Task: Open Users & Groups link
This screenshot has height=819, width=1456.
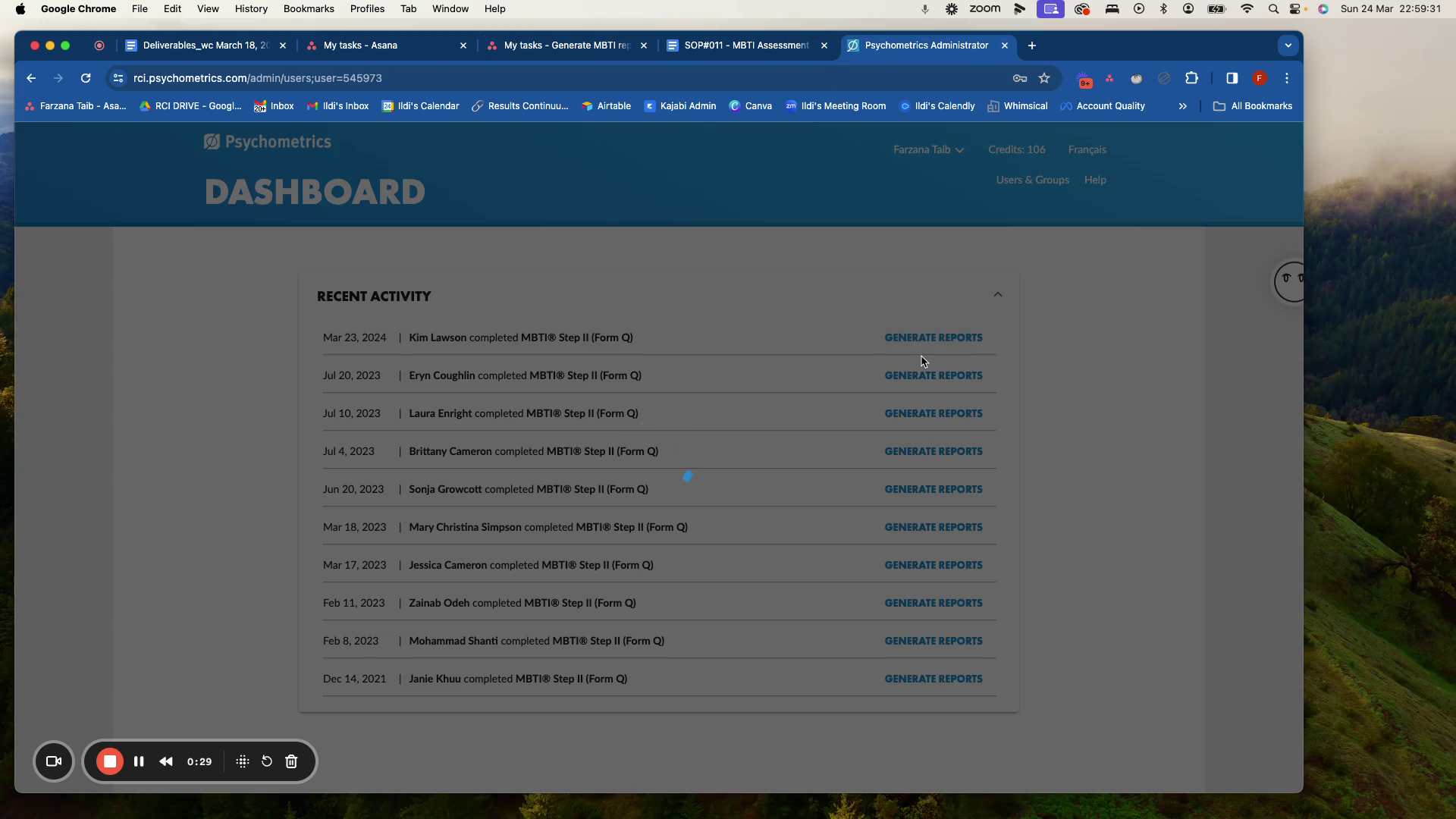Action: pos(1032,180)
